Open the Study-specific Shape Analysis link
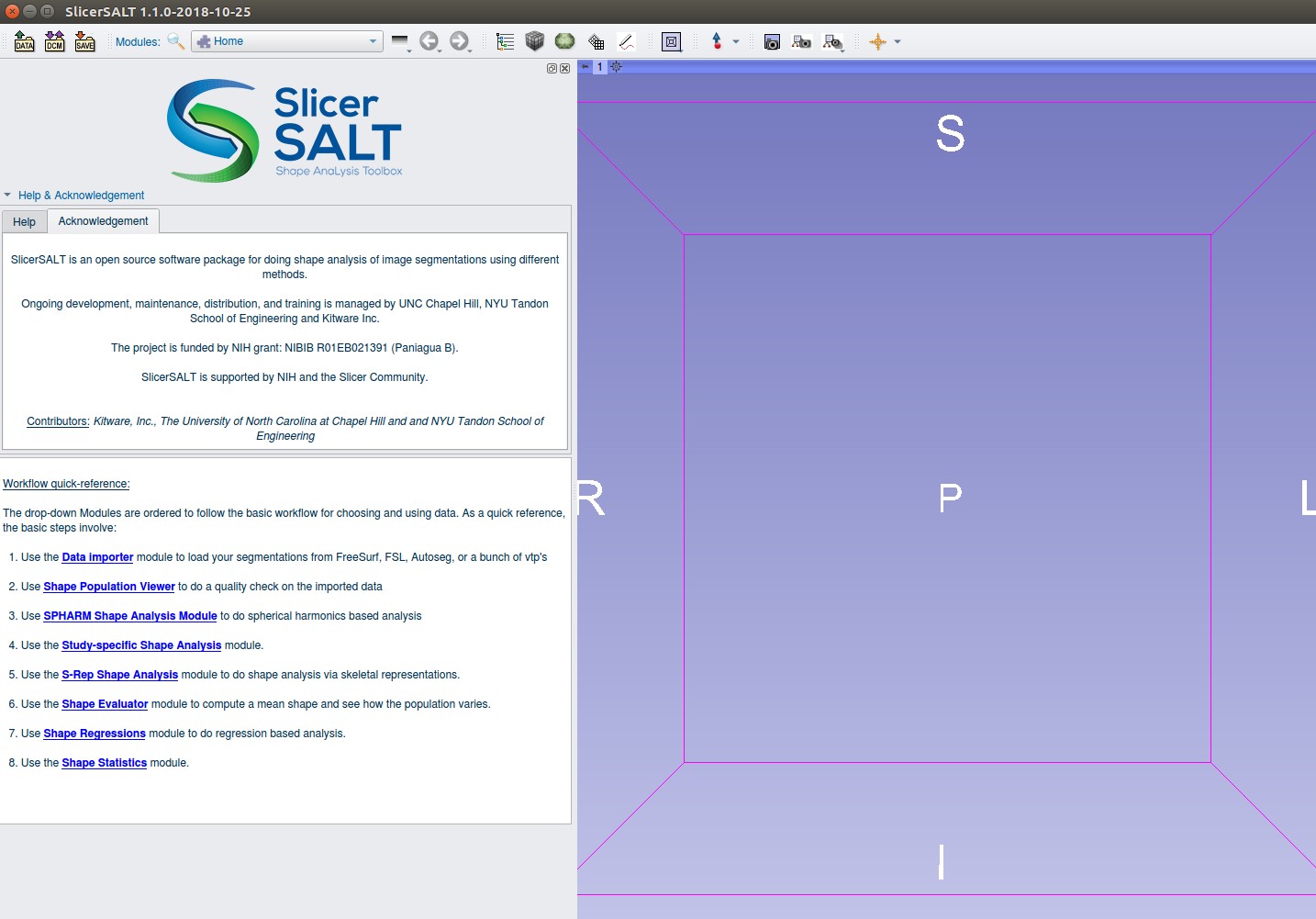Screen dimensions: 1316x919 [141, 645]
